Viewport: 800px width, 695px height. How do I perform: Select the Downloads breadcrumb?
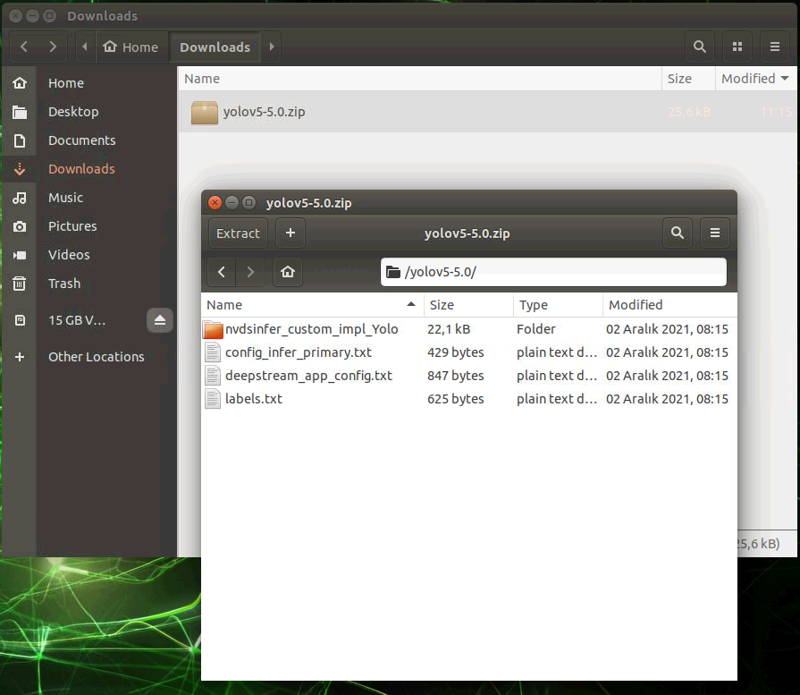215,46
